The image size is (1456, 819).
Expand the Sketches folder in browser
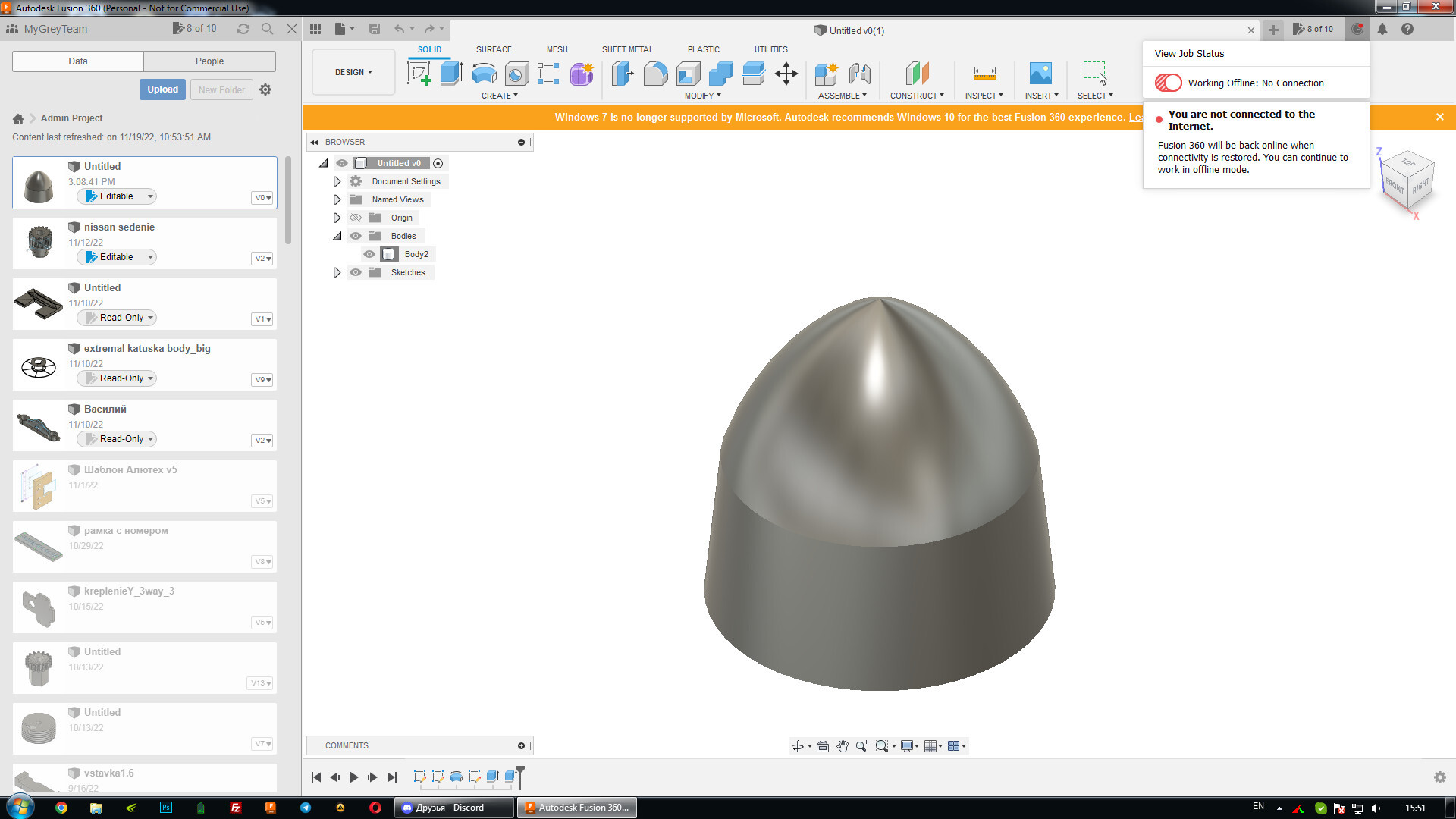[x=337, y=272]
